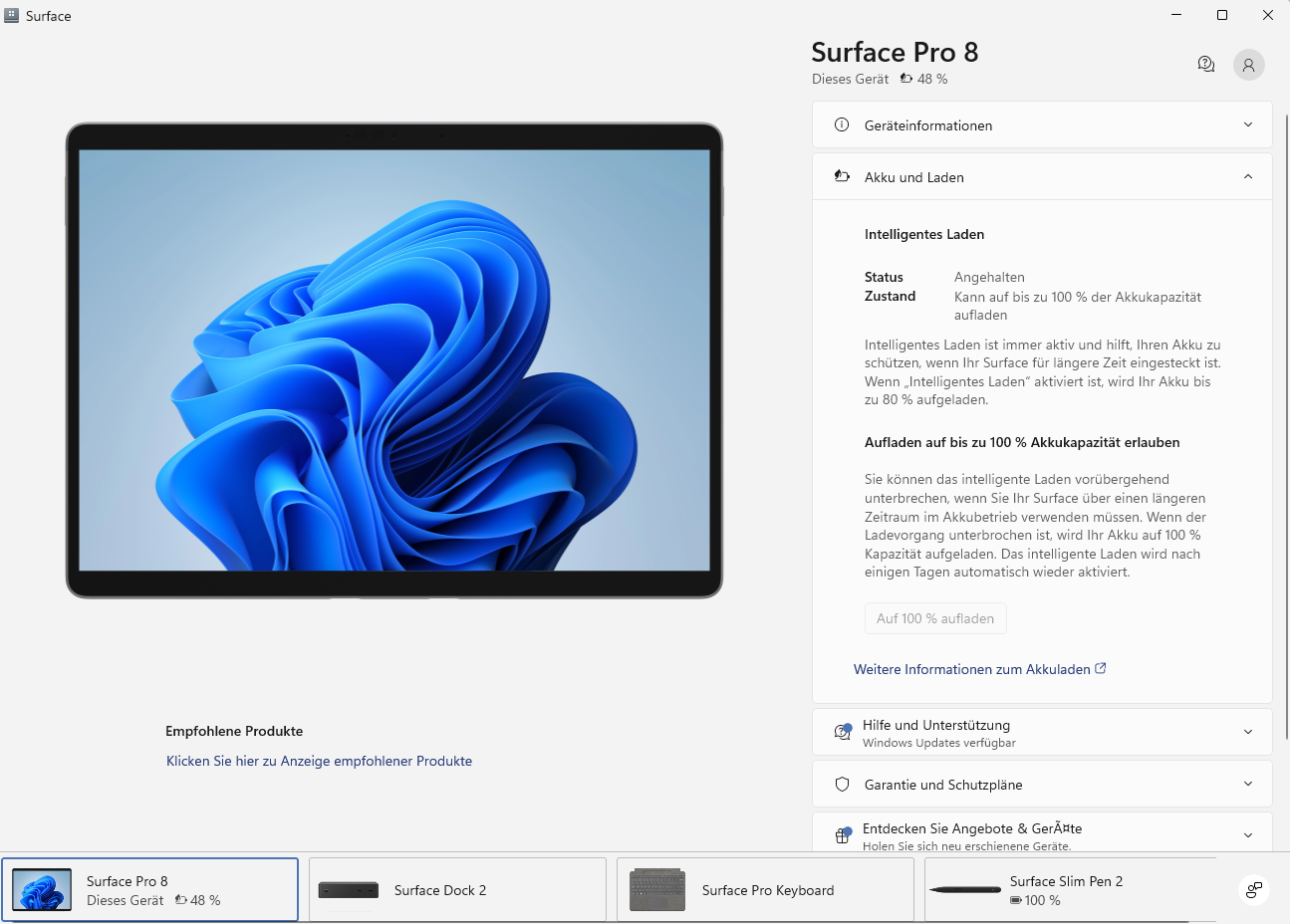The width and height of the screenshot is (1290, 924).
Task: Expand Garantie und Schutzpläne chevron
Action: coord(1248,785)
